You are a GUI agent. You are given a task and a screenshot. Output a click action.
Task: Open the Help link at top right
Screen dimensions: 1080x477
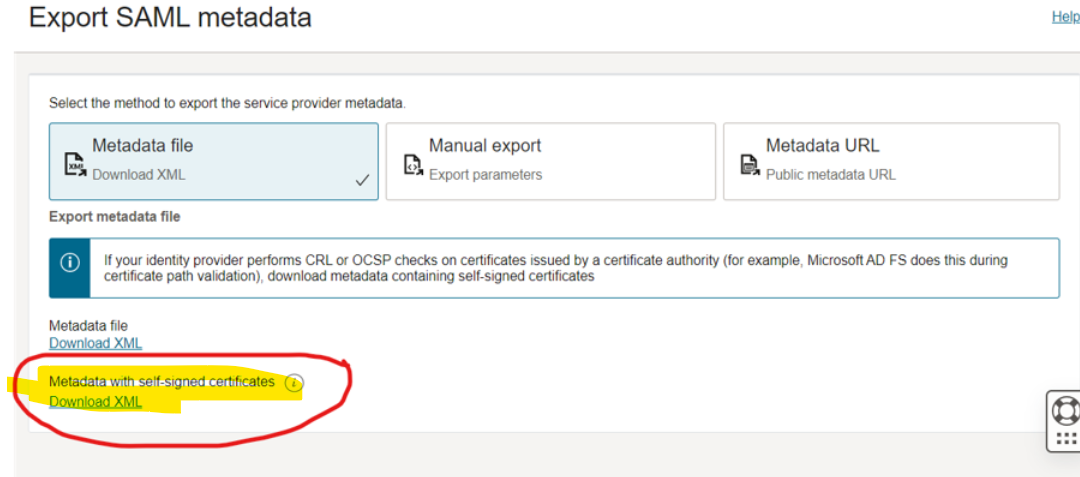(x=1065, y=17)
